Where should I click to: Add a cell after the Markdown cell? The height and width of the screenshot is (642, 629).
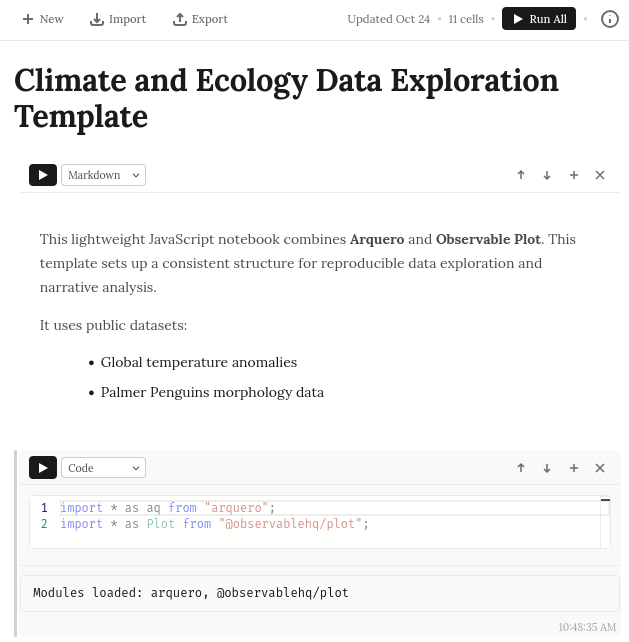574,175
